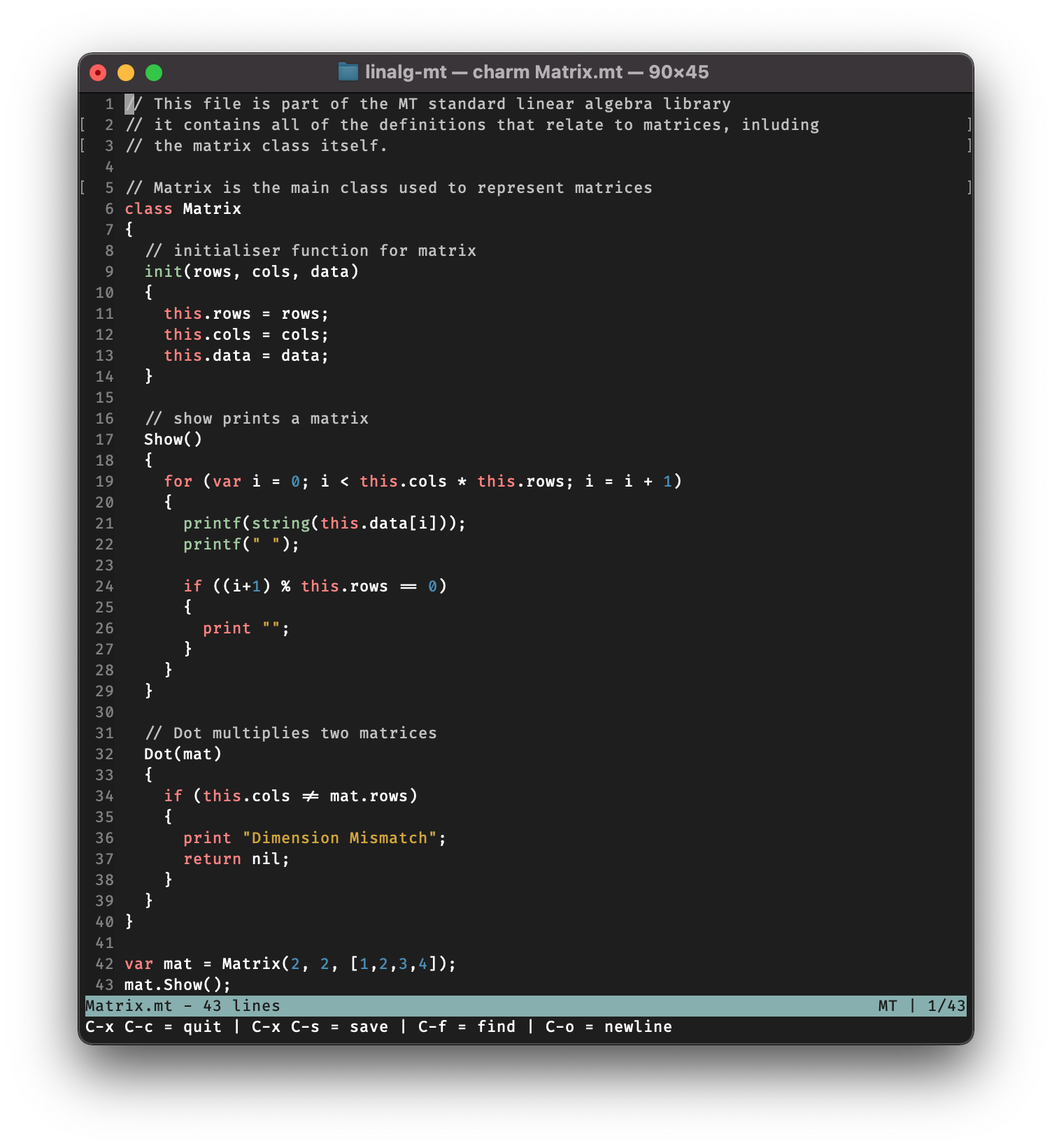Click the 'Show()' method definition on line 17

[x=173, y=440]
